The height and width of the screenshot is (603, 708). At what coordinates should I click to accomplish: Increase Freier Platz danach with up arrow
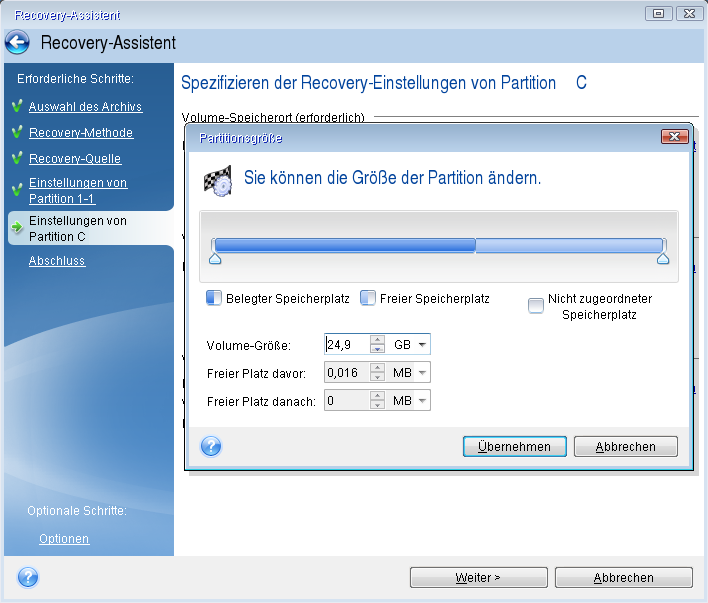point(377,396)
